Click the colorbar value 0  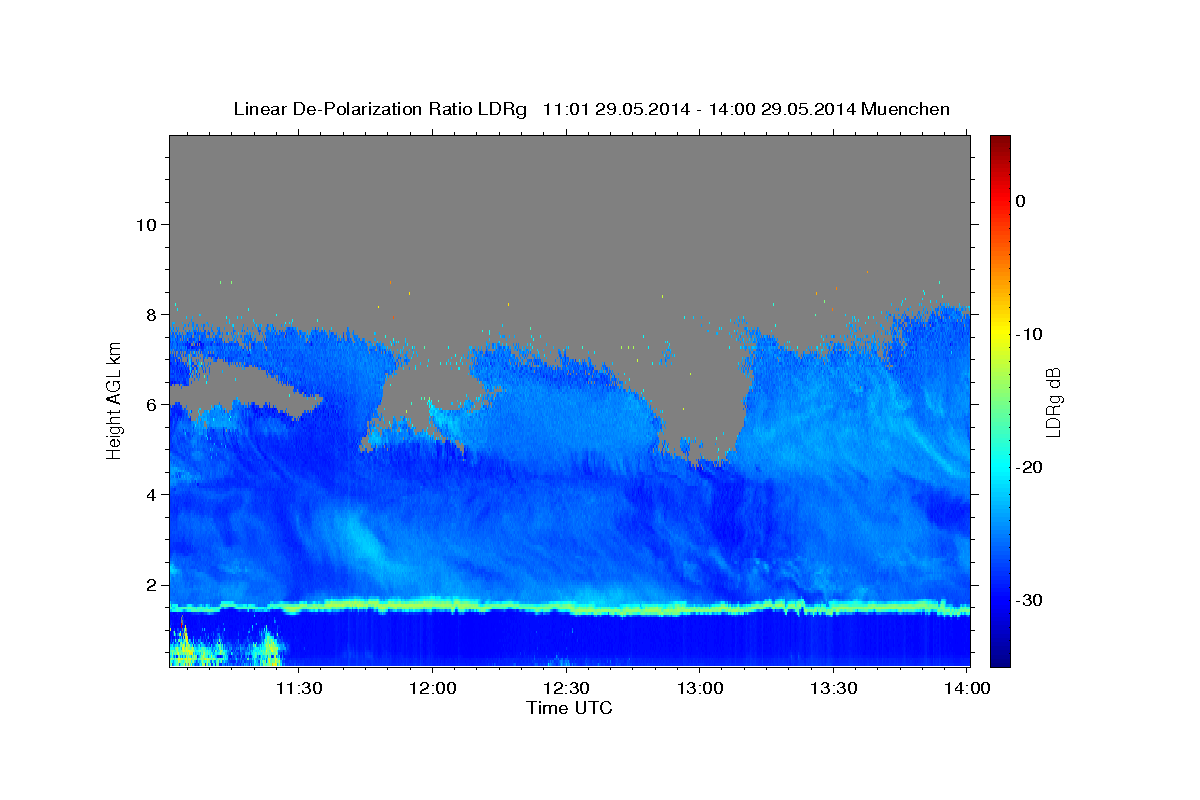(x=1020, y=201)
